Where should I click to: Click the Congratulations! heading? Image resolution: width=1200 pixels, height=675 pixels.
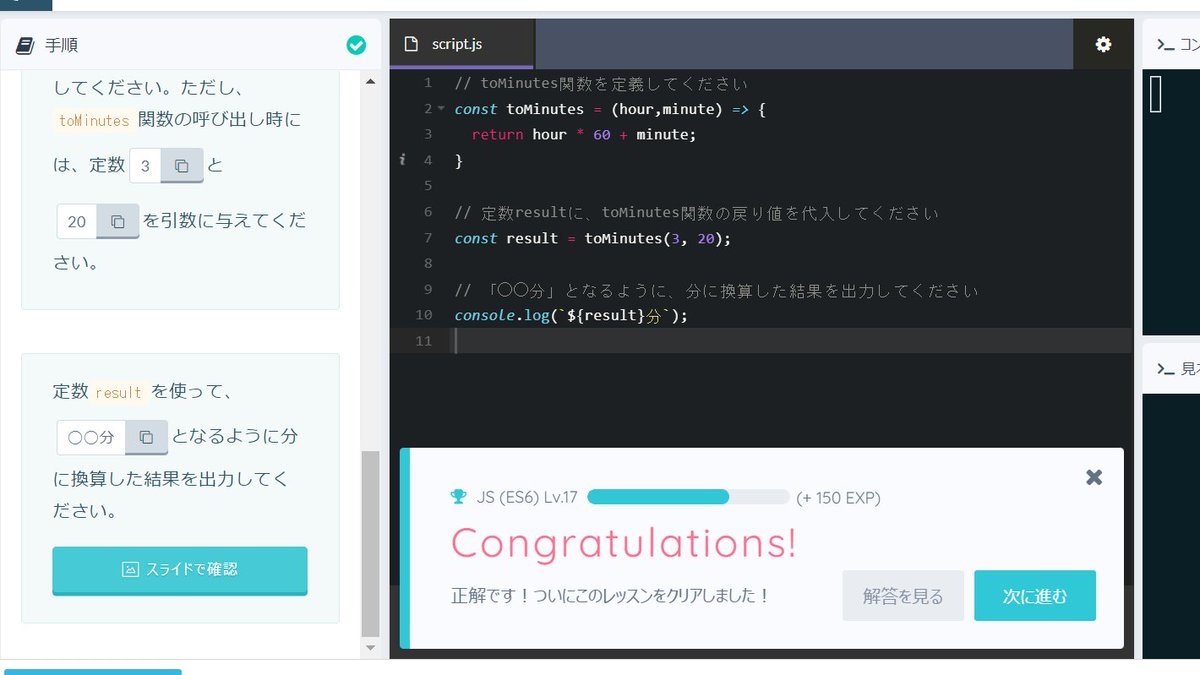(624, 543)
